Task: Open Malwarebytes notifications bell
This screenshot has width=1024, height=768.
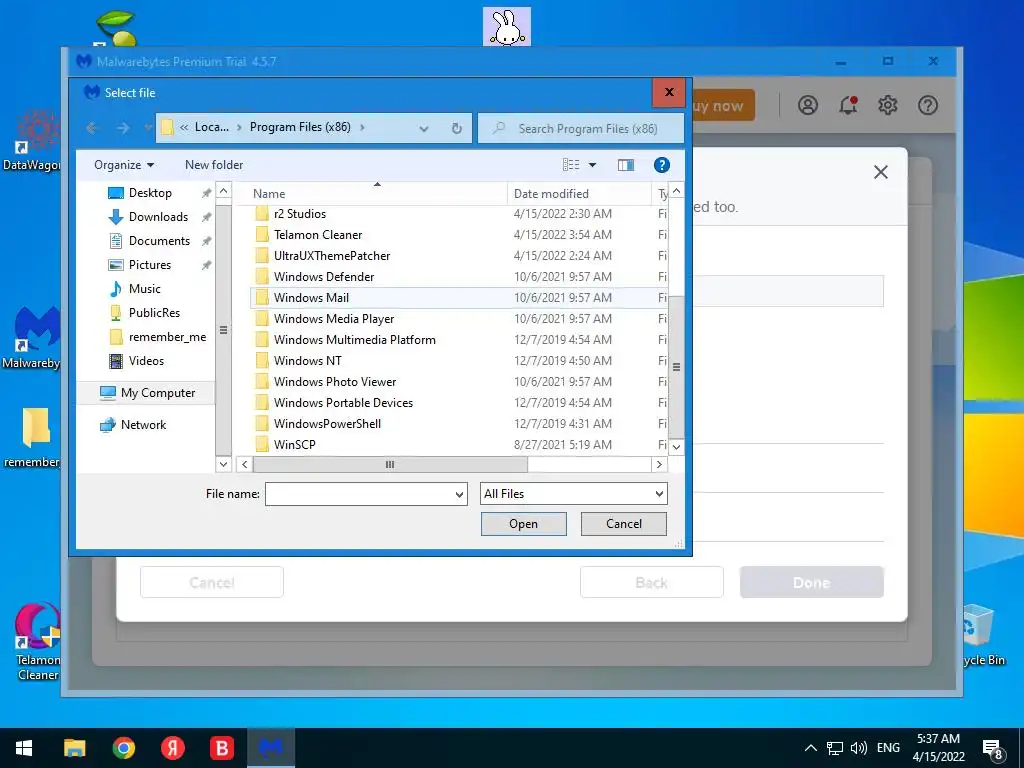Action: pos(848,105)
